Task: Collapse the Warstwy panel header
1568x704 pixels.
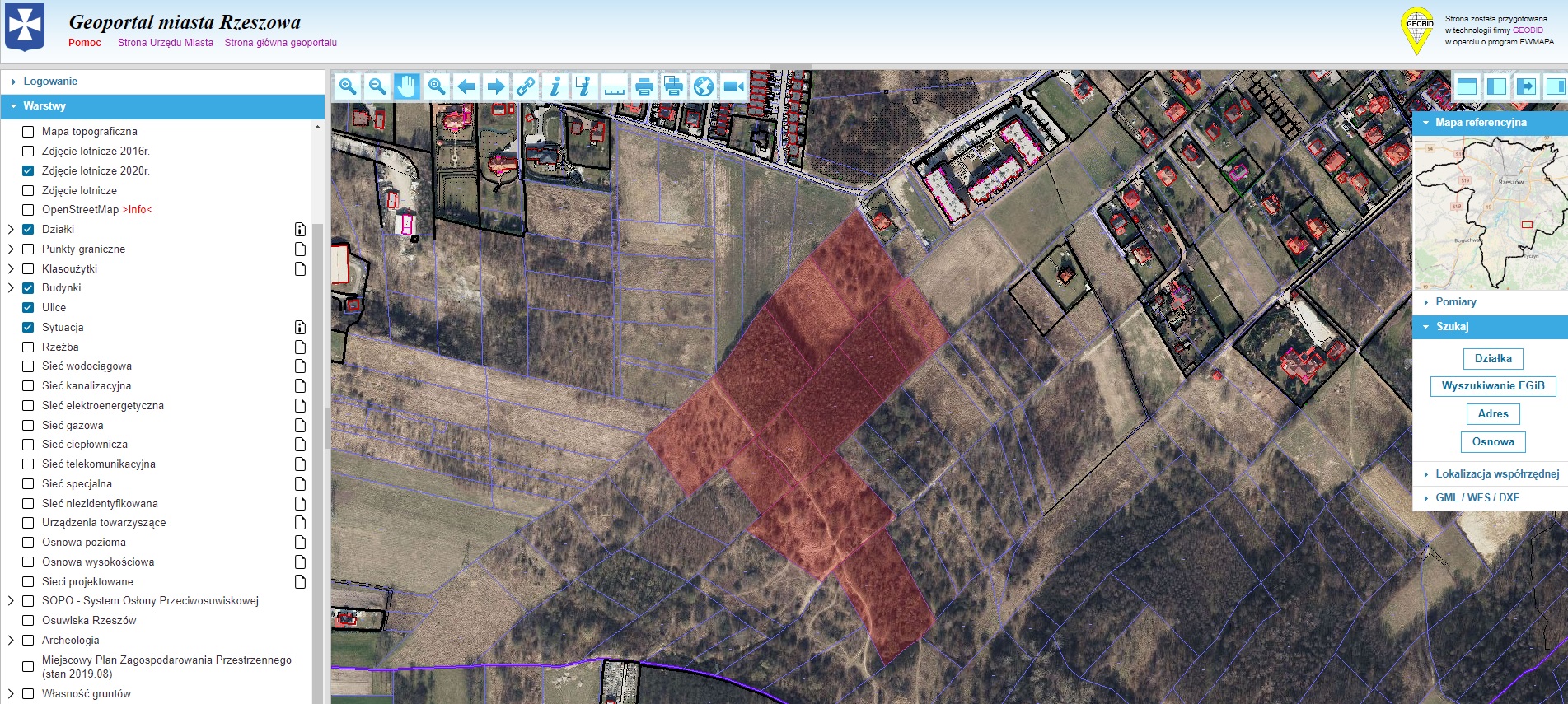Action: click(44, 106)
